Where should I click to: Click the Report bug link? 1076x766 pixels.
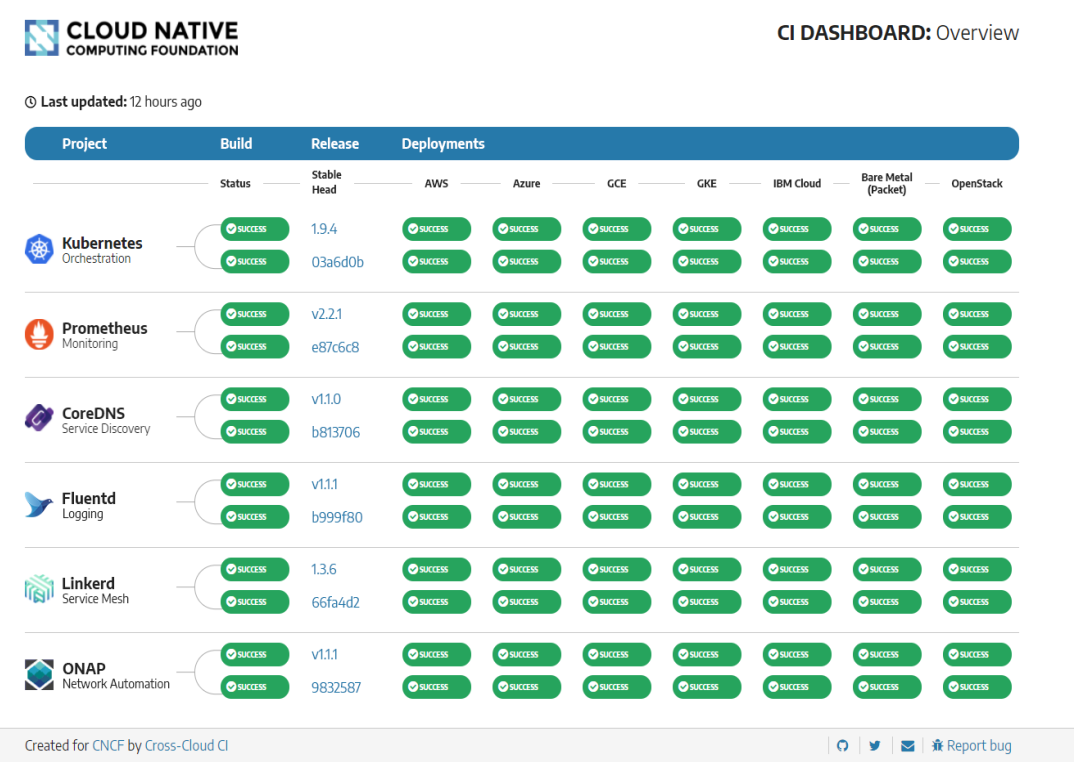click(979, 745)
